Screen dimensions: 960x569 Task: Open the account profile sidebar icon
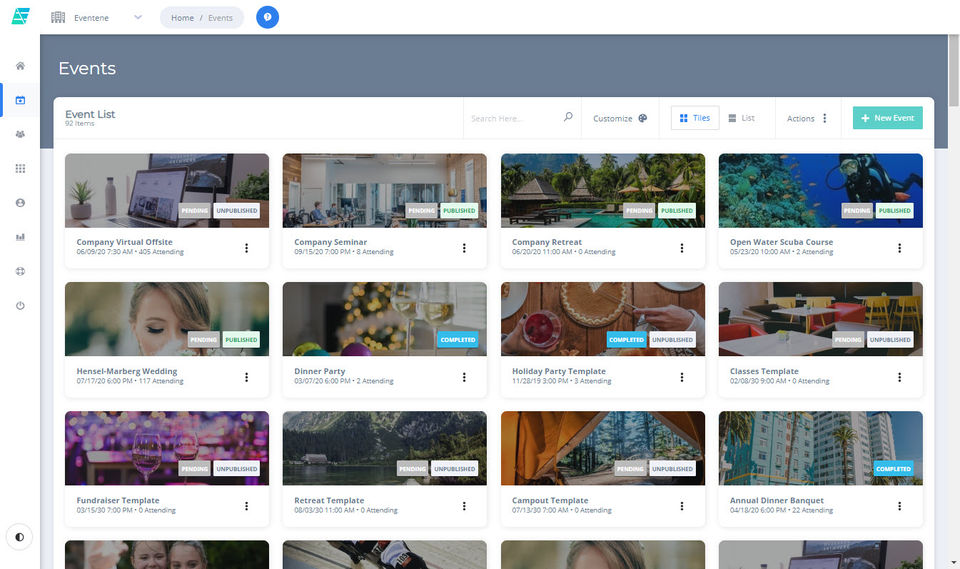20,203
